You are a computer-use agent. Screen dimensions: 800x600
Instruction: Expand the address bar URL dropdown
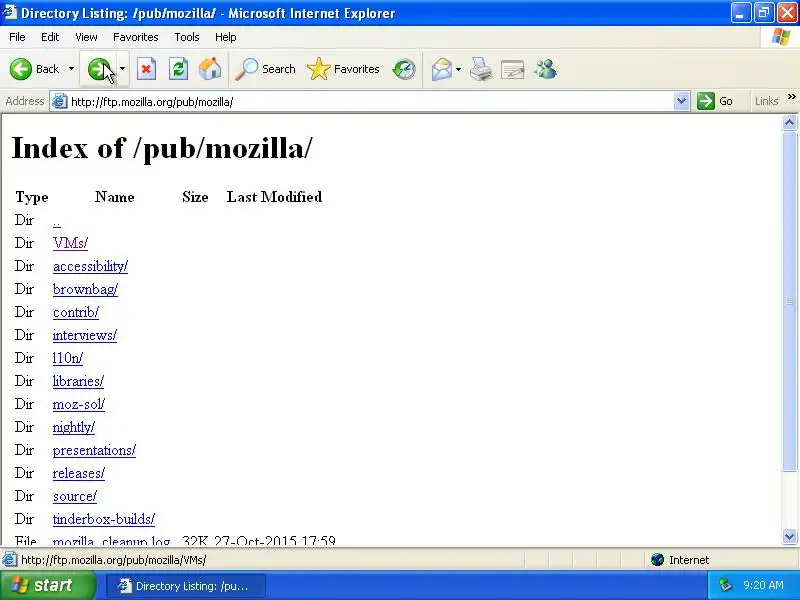click(681, 101)
